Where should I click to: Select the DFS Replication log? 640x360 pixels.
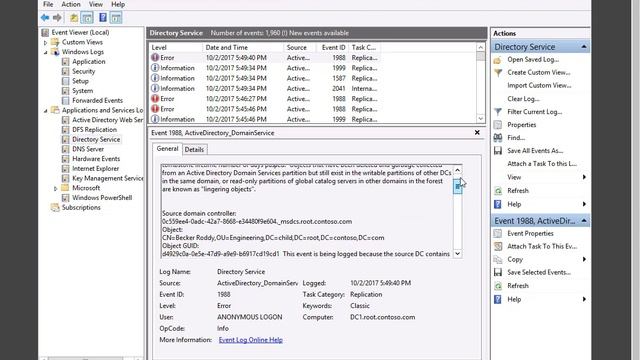tap(94, 130)
